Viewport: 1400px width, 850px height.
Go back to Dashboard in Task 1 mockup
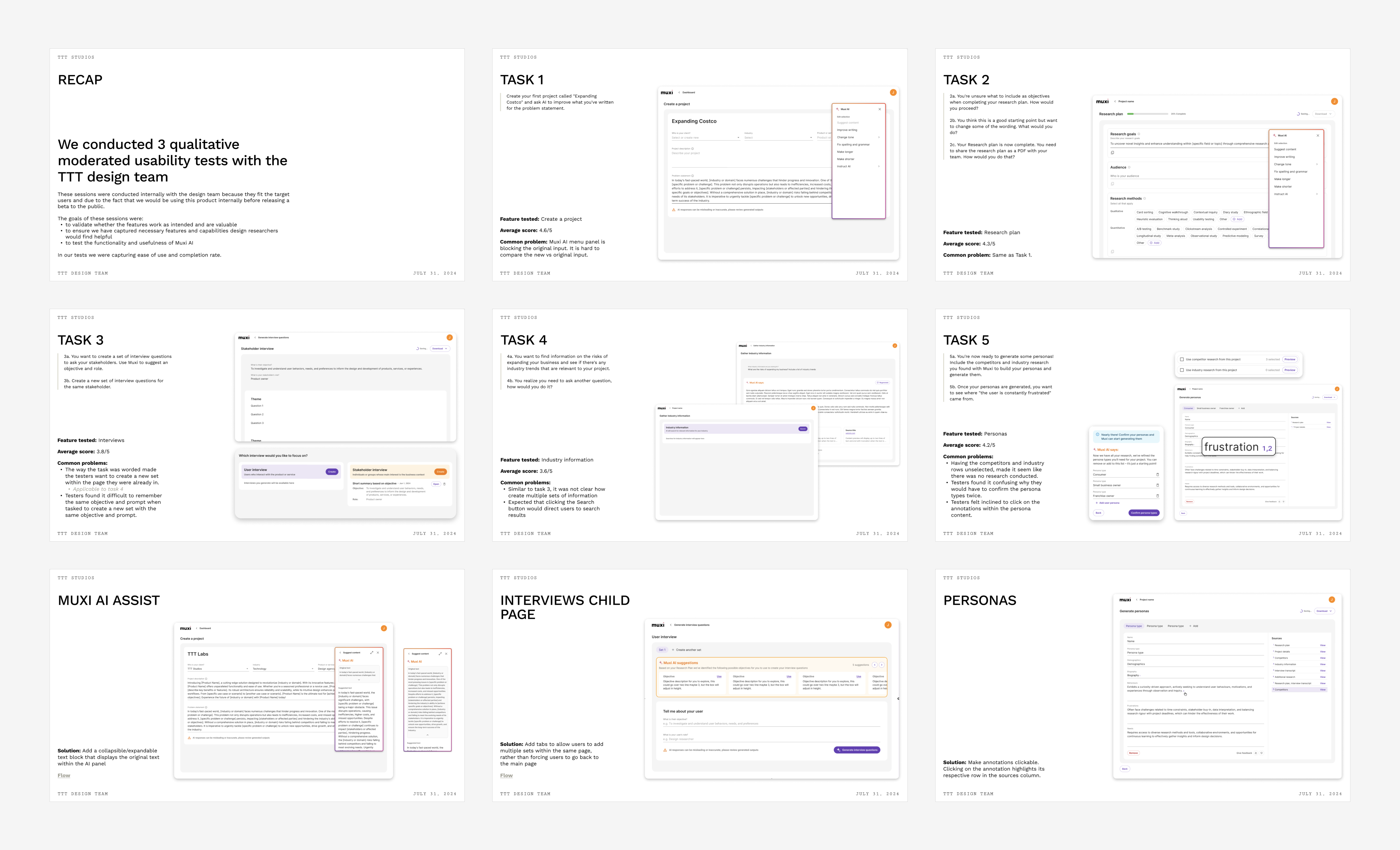point(687,92)
